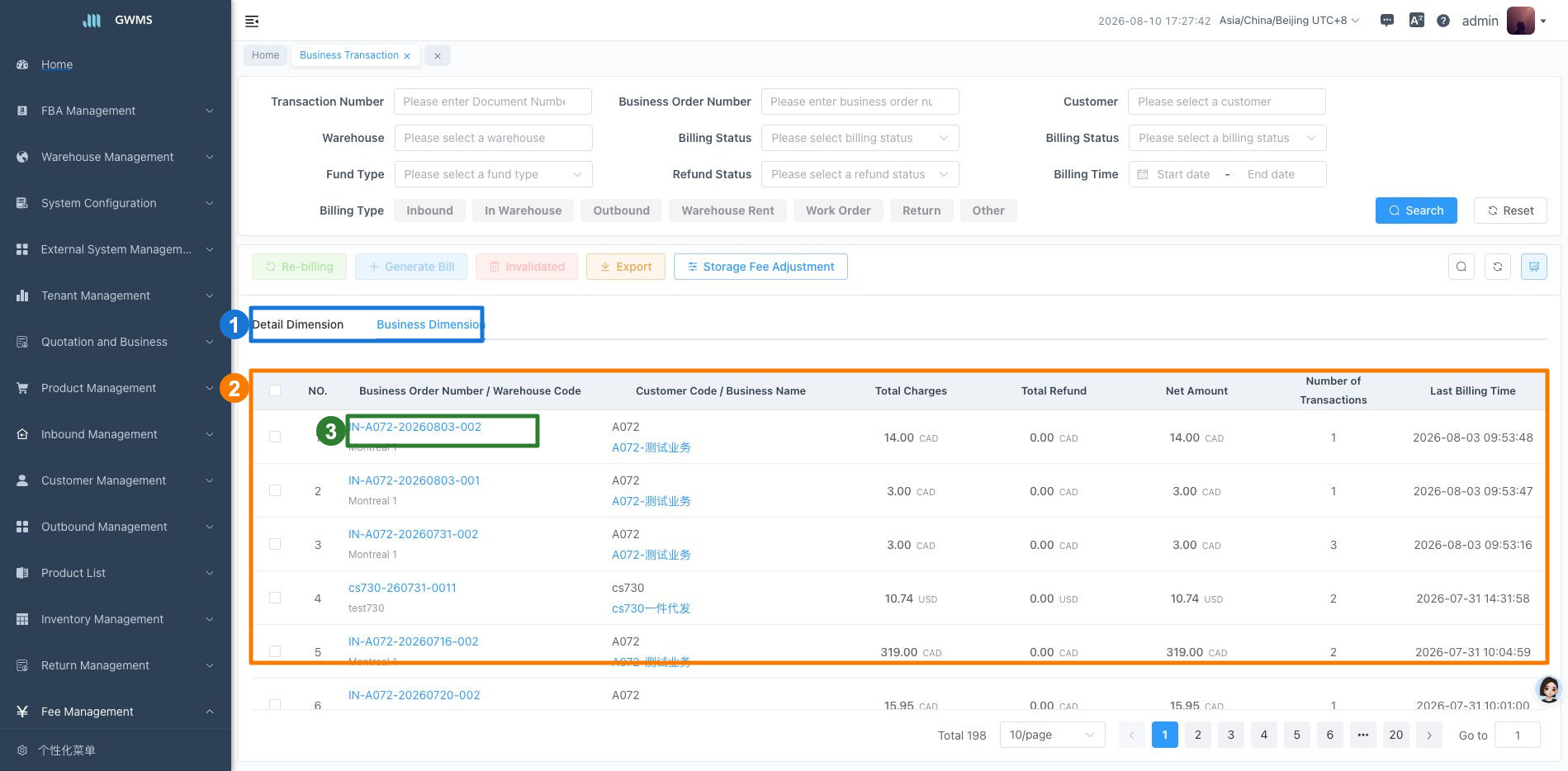Click the Export button
The image size is (1568, 771).
click(626, 267)
